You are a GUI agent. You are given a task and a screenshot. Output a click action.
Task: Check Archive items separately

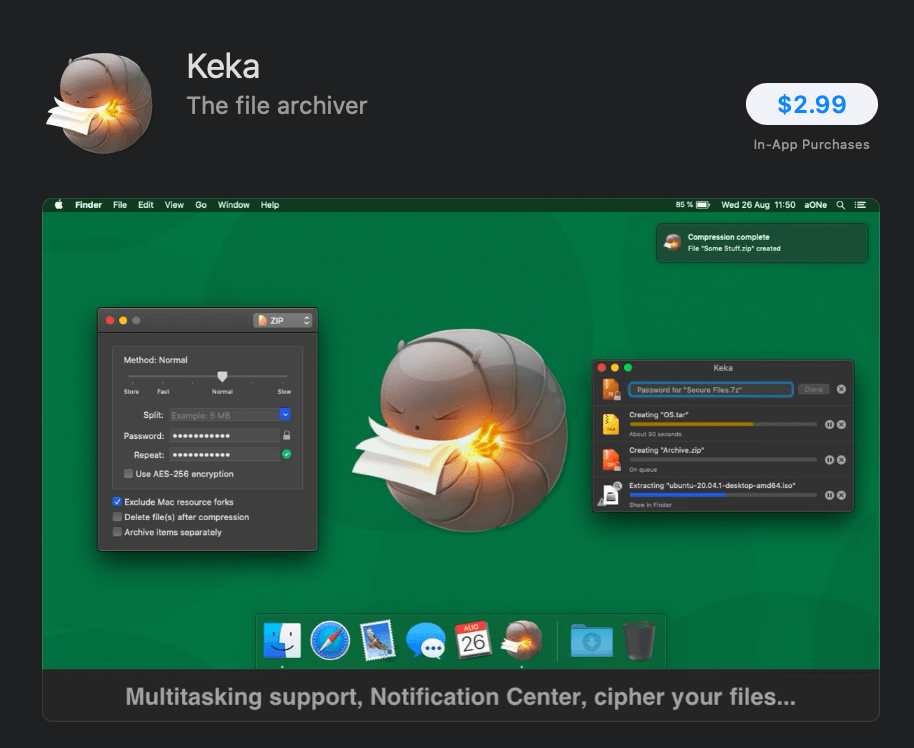(117, 532)
